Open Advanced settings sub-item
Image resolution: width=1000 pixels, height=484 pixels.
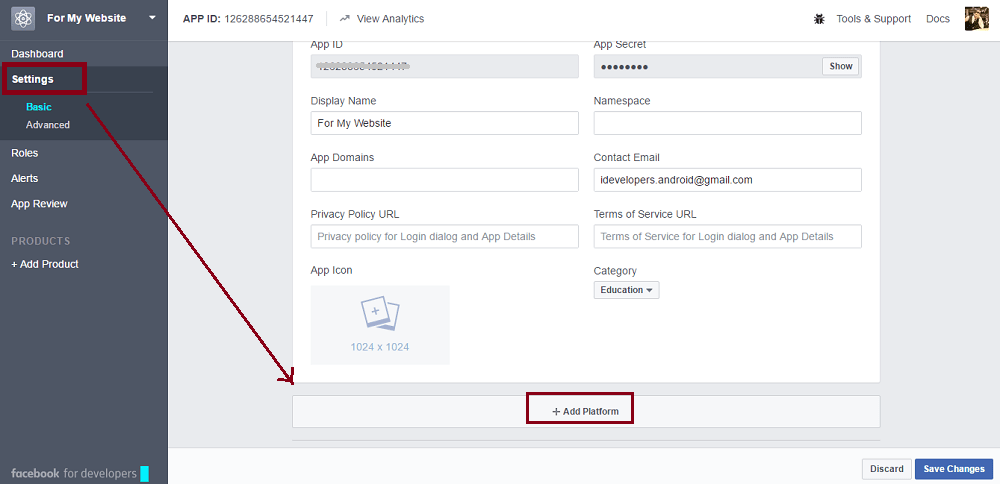pyautogui.click(x=48, y=125)
